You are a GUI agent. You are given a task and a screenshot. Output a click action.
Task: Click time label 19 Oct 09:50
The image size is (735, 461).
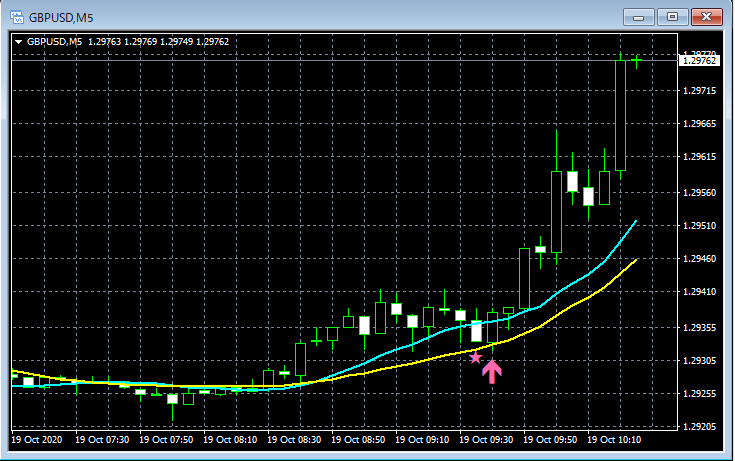click(550, 440)
